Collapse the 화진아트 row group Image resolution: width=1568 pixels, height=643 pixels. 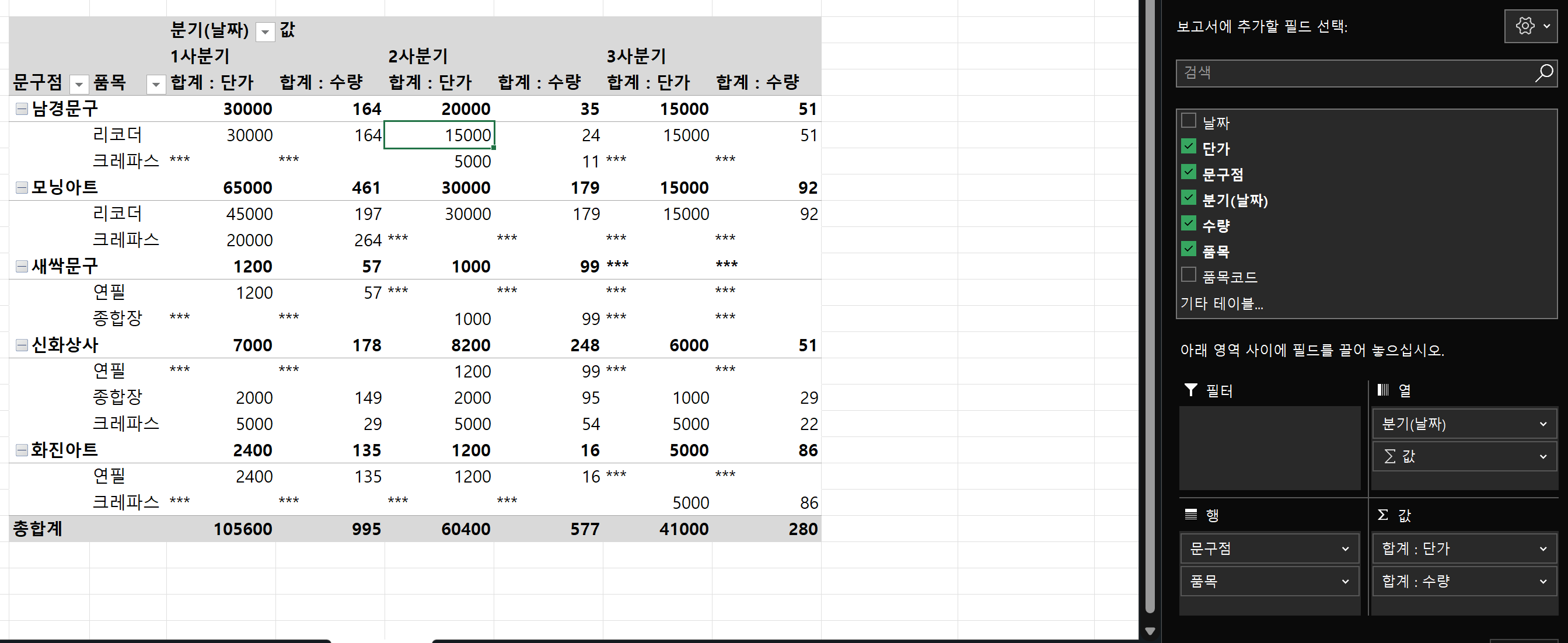tap(22, 450)
